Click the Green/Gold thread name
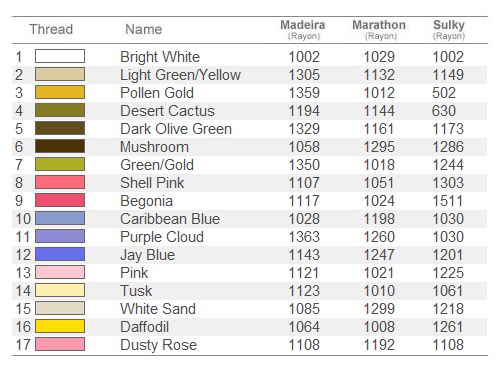Image resolution: width=500 pixels, height=366 pixels. pos(157,165)
